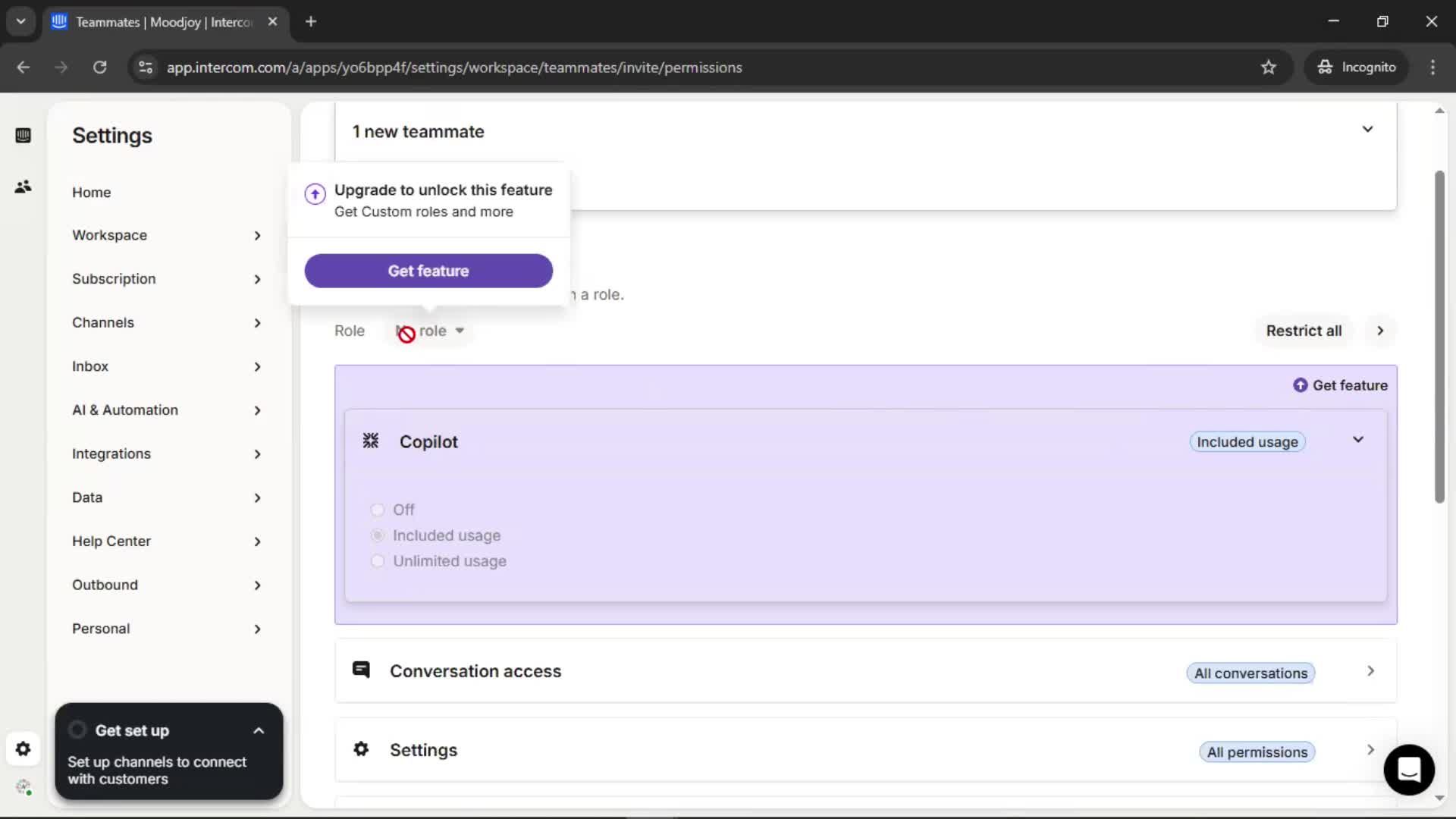Viewport: 1456px width, 819px height.
Task: Click the Included usage badge on Copilot
Action: (1247, 442)
